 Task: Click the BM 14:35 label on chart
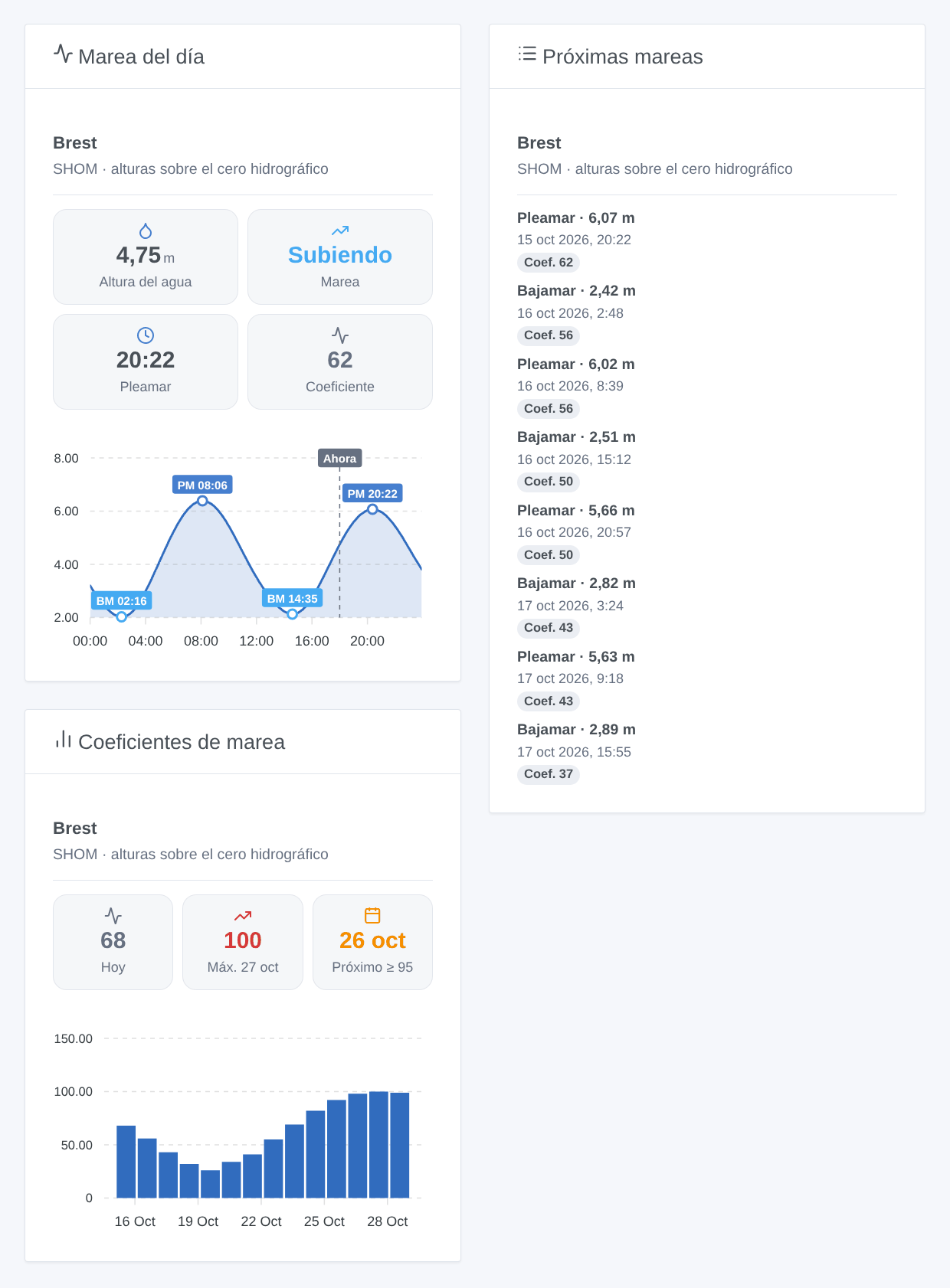click(293, 599)
